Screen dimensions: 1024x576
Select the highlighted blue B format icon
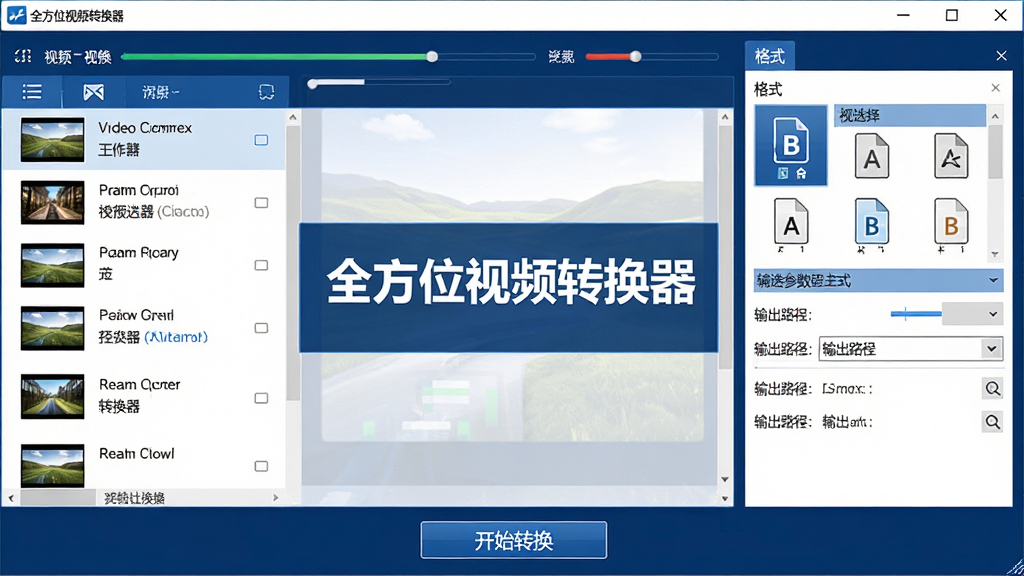791,146
